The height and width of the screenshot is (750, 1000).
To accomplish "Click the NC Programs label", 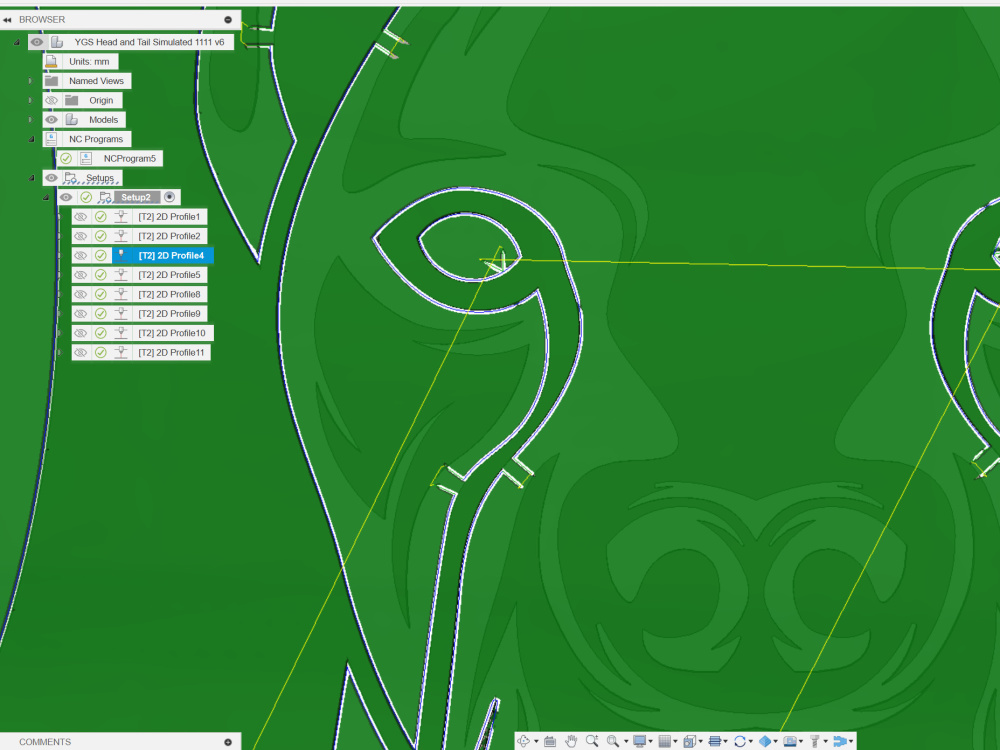I will point(96,139).
